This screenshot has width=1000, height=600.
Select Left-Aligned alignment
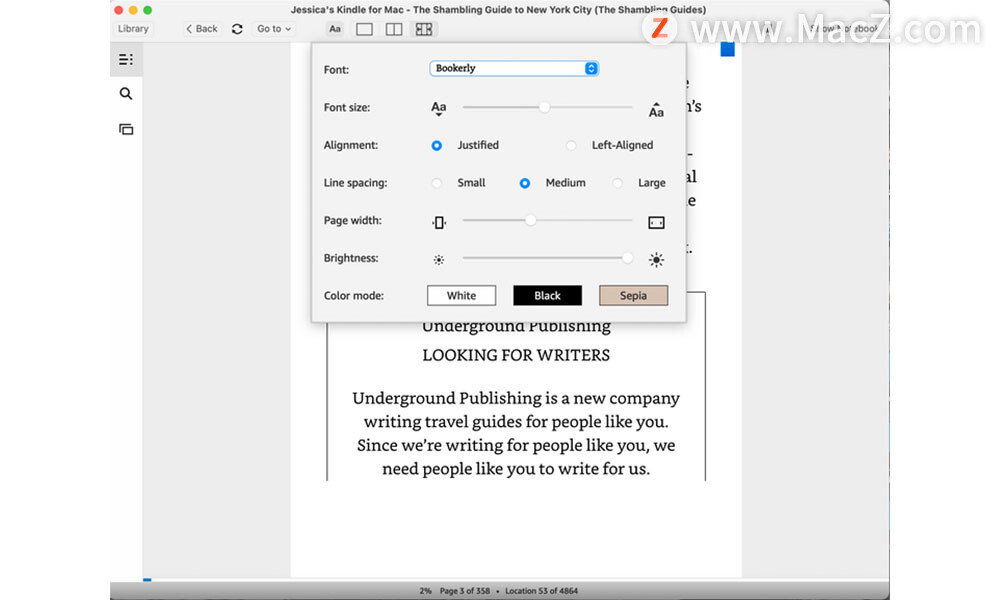click(571, 145)
